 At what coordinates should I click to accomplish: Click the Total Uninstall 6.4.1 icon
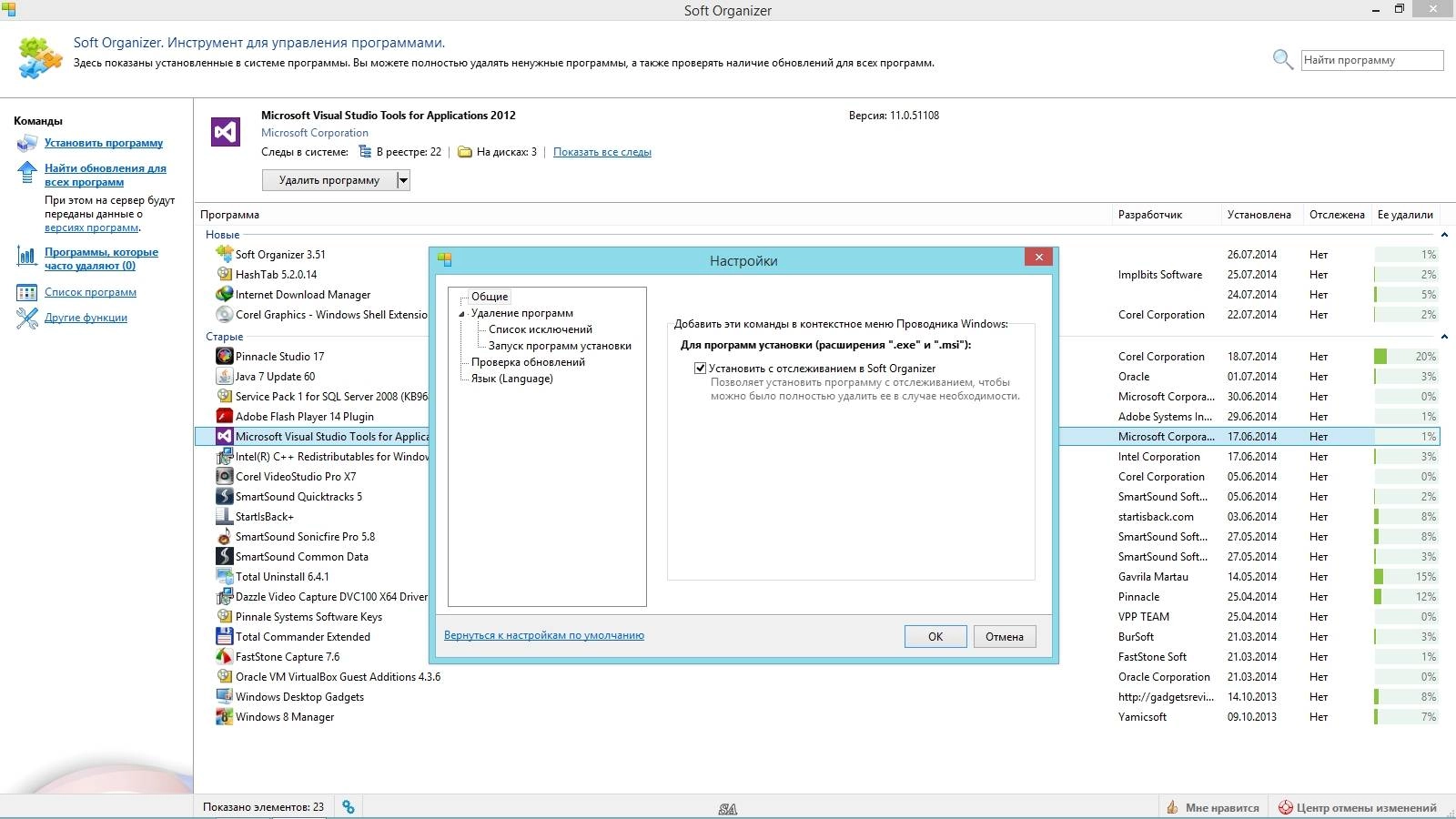pyautogui.click(x=224, y=576)
